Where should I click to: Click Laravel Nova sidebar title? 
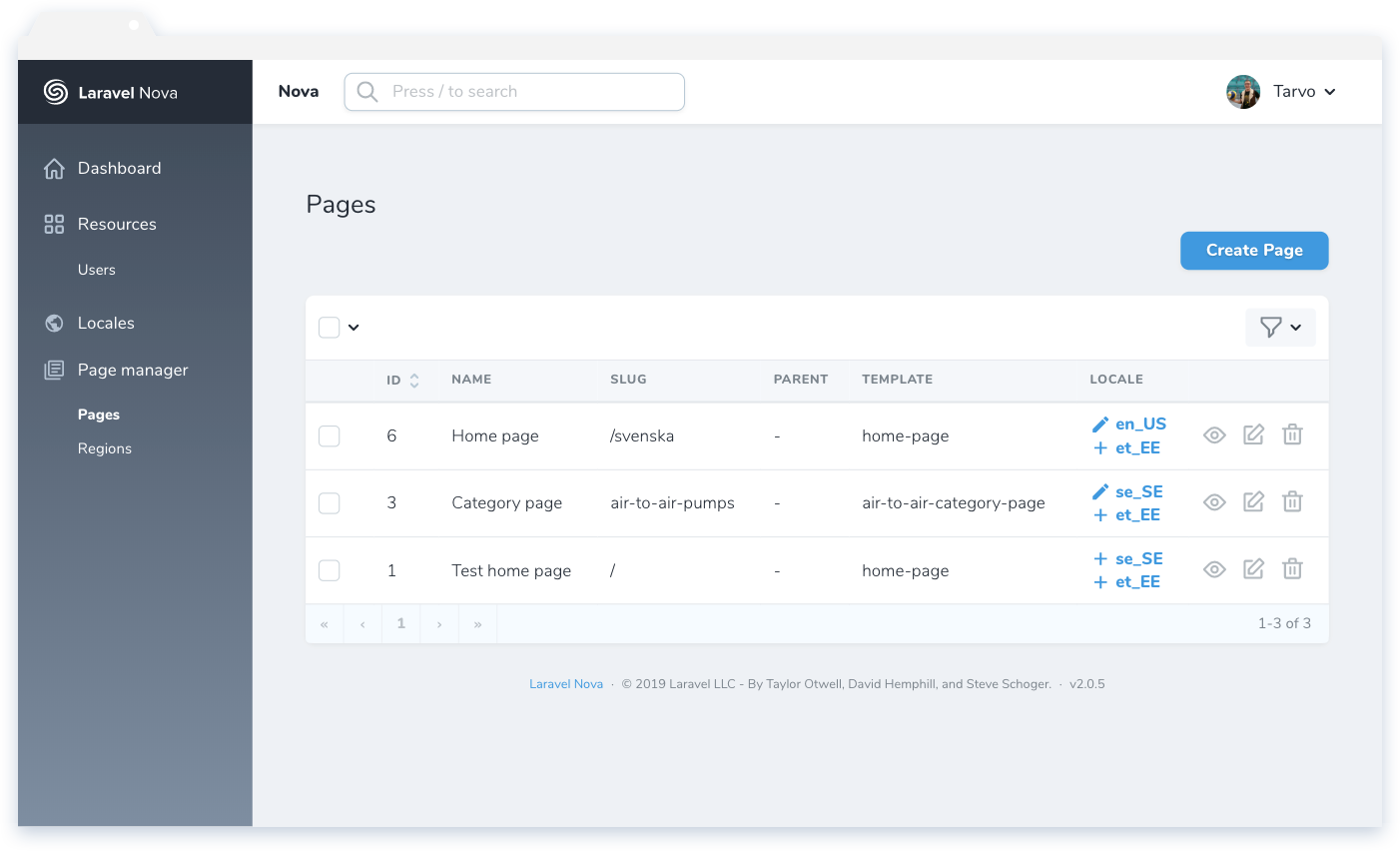point(128,93)
